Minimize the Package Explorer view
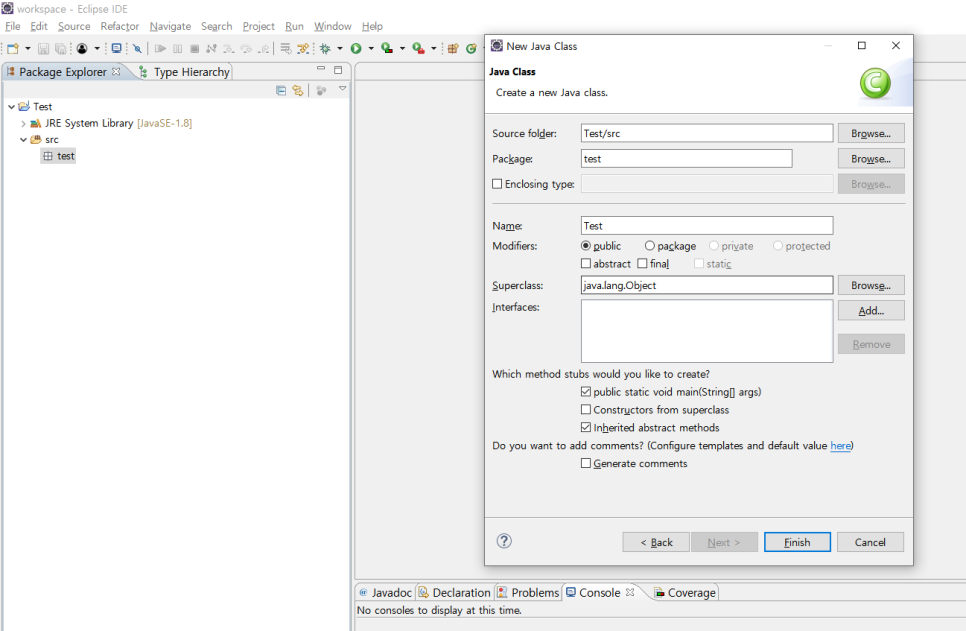Screen dimensions: 966x631 pos(321,68)
